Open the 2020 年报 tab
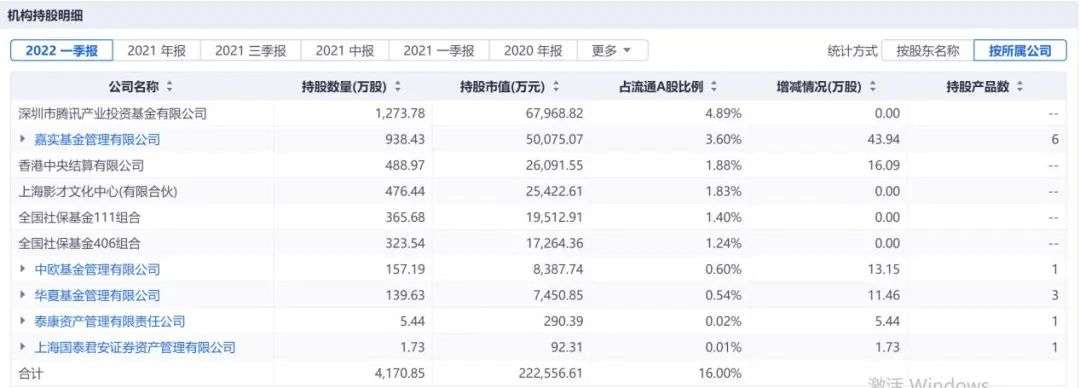This screenshot has width=1080, height=388. point(532,50)
